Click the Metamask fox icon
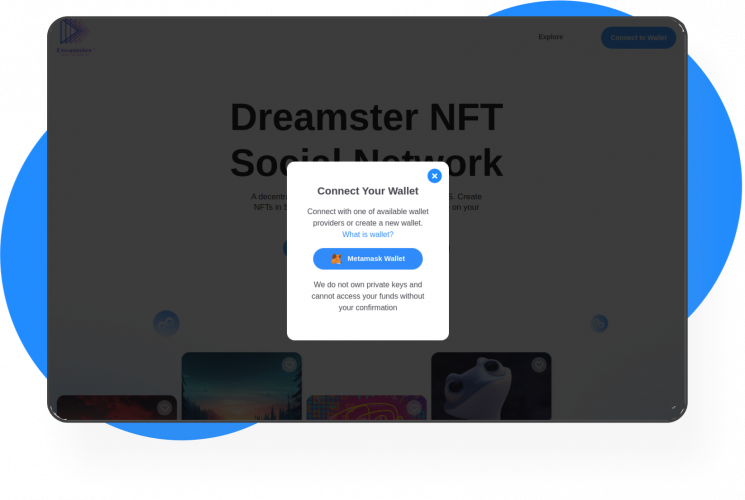The image size is (745, 500). coord(336,259)
